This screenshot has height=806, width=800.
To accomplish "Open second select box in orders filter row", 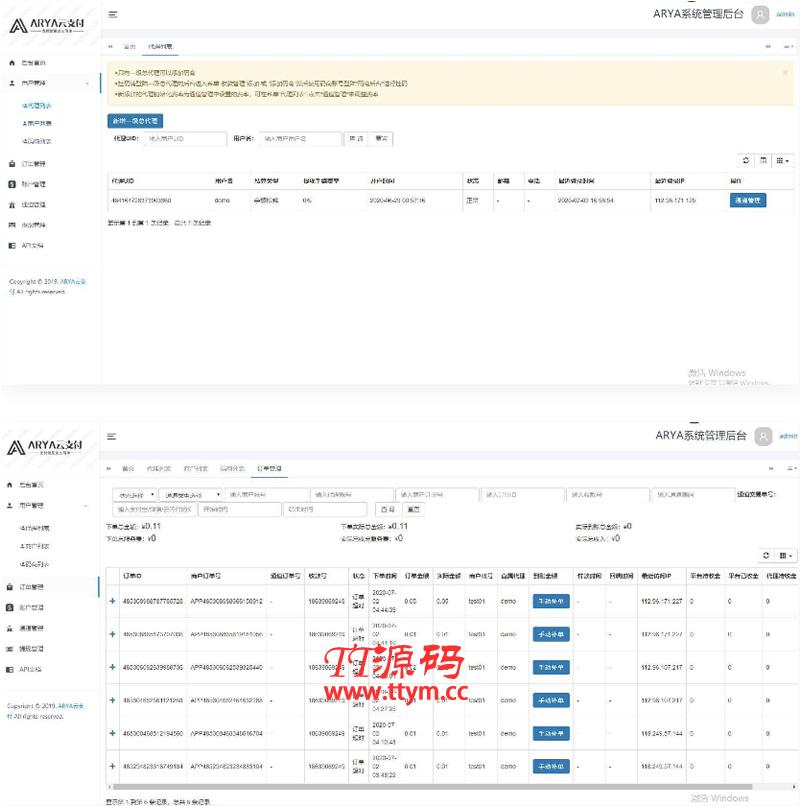I will pos(191,495).
